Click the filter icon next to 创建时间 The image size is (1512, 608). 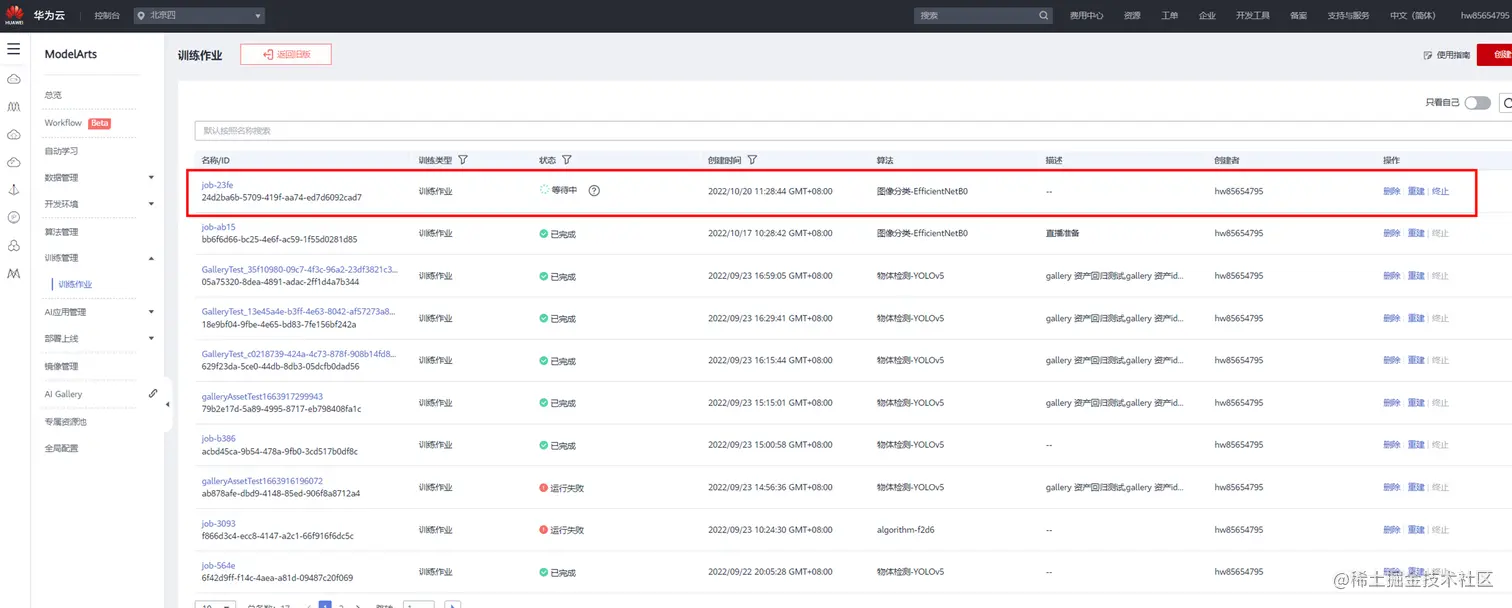pos(752,160)
